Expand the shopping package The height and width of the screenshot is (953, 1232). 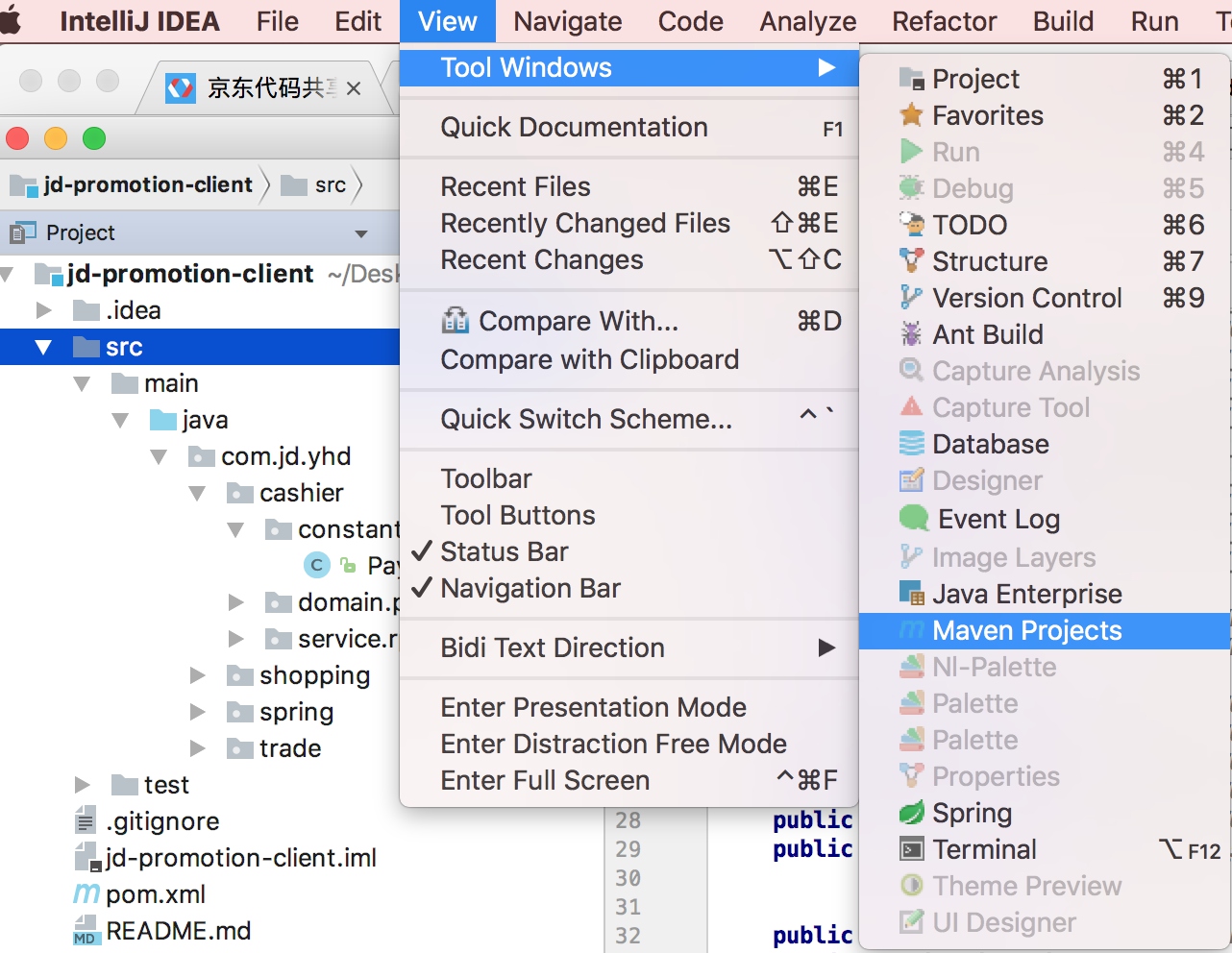tap(197, 675)
